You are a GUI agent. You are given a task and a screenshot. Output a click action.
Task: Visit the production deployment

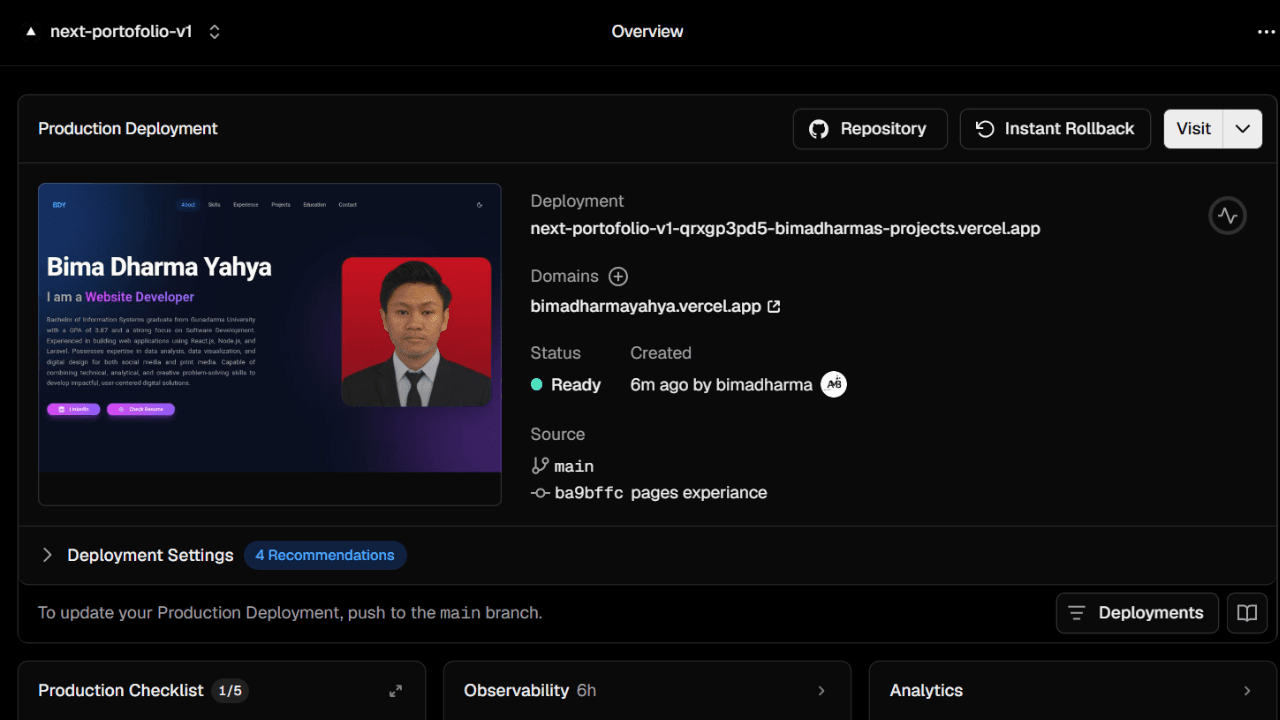tap(1193, 129)
